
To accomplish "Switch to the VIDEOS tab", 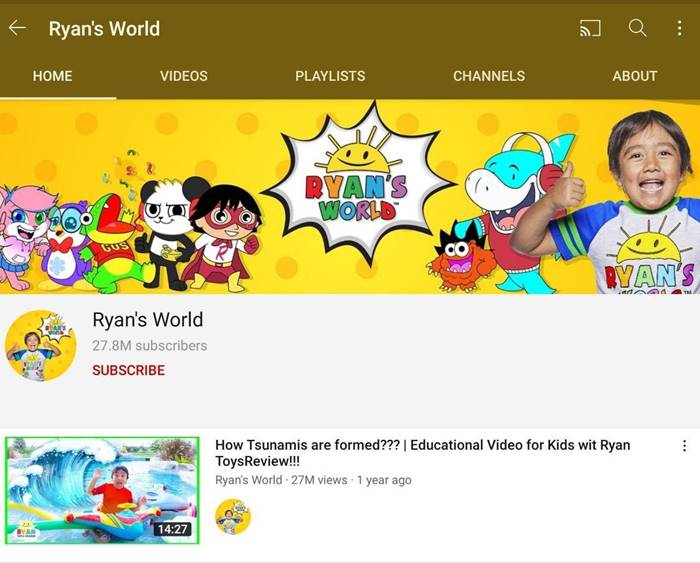I will [x=184, y=76].
